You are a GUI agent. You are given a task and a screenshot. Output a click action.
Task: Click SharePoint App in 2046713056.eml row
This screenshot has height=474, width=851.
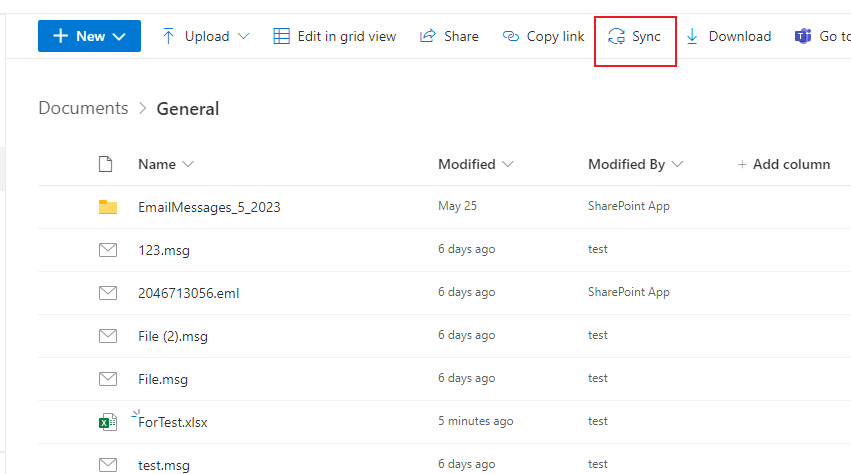[x=628, y=292]
